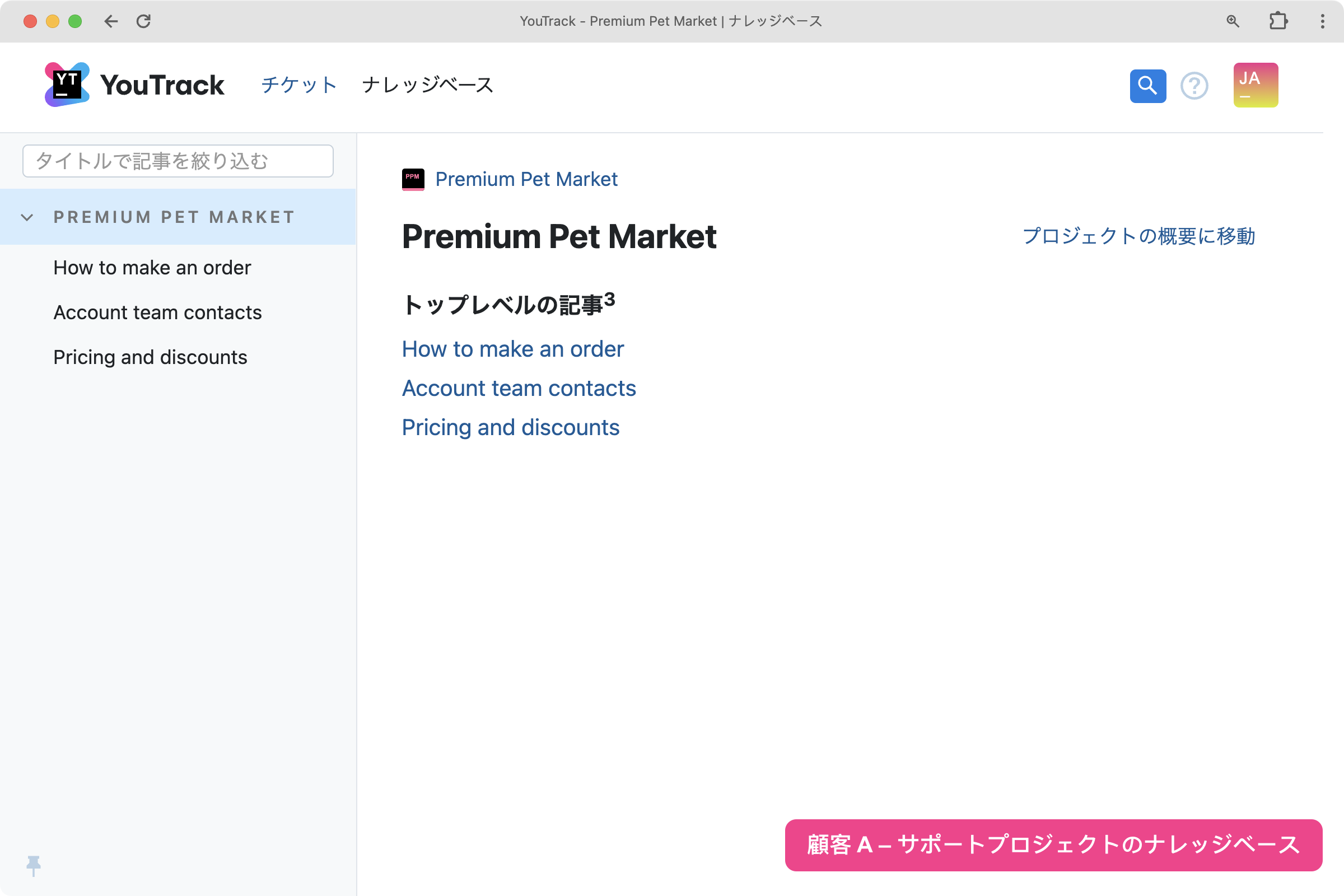1344x896 pixels.
Task: Open Account team contacts article link
Action: [519, 389]
